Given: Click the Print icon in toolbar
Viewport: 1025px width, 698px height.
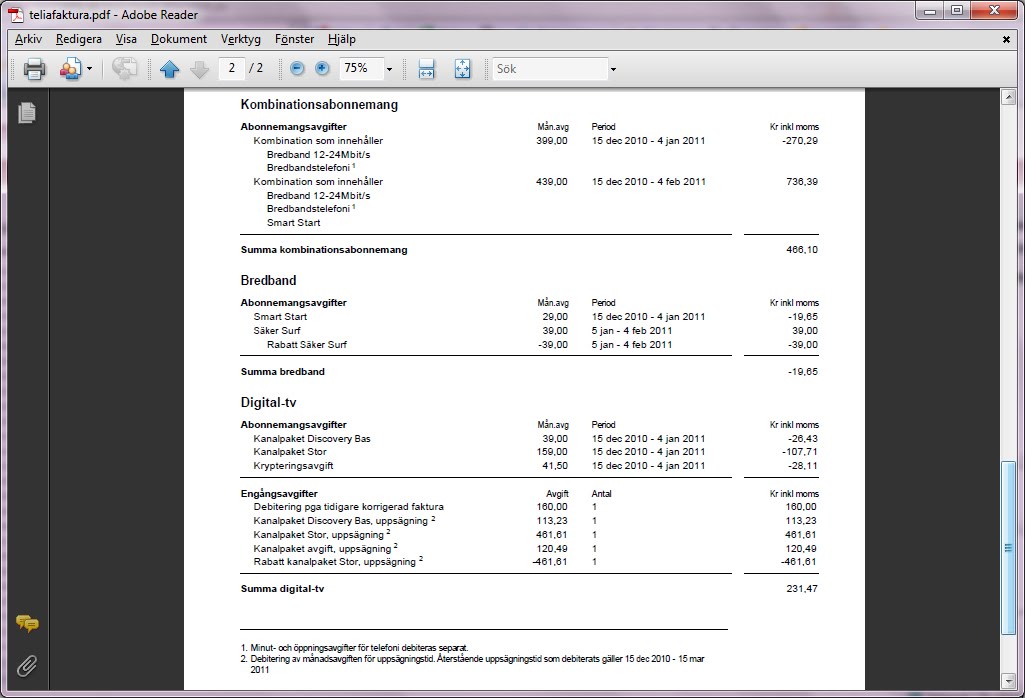Looking at the screenshot, I should (x=34, y=69).
